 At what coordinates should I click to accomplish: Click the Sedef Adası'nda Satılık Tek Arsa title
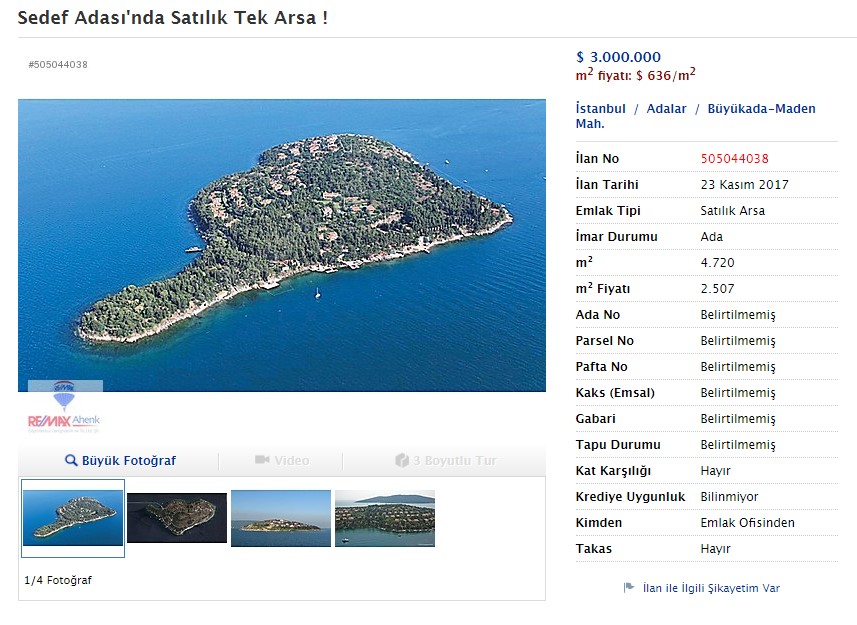click(x=173, y=18)
